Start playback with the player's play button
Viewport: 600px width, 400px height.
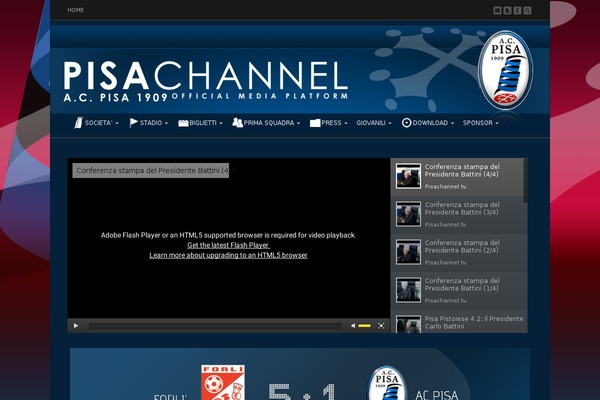click(76, 326)
